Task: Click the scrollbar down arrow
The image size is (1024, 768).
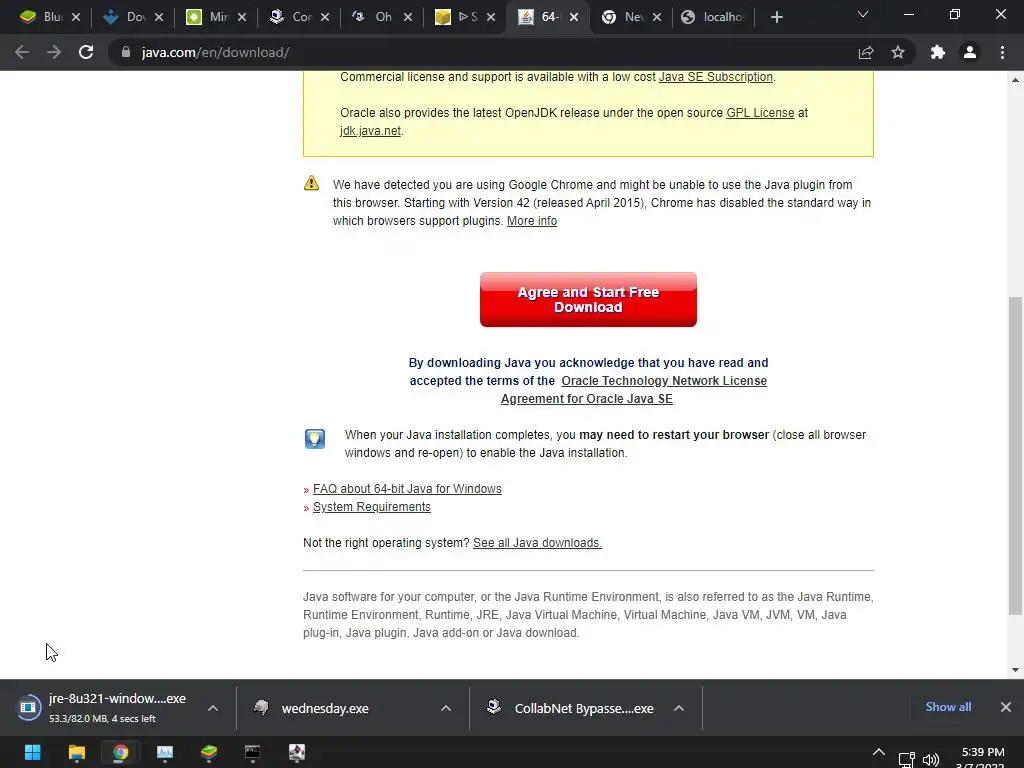Action: 1015,669
